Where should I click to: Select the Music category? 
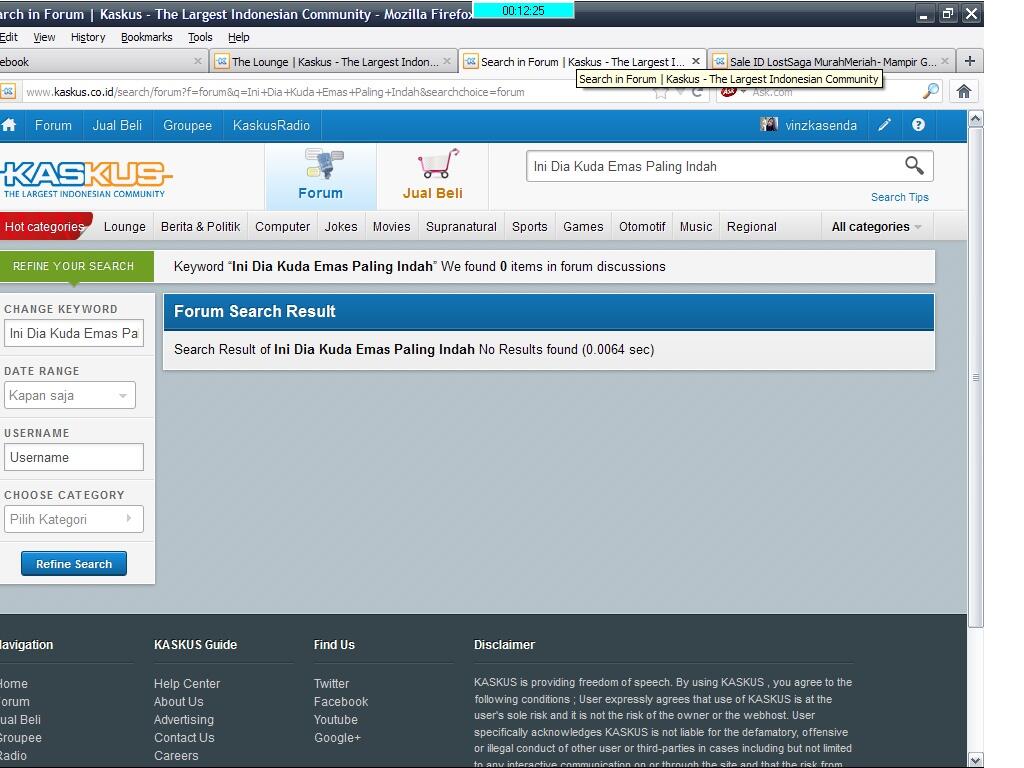point(696,227)
